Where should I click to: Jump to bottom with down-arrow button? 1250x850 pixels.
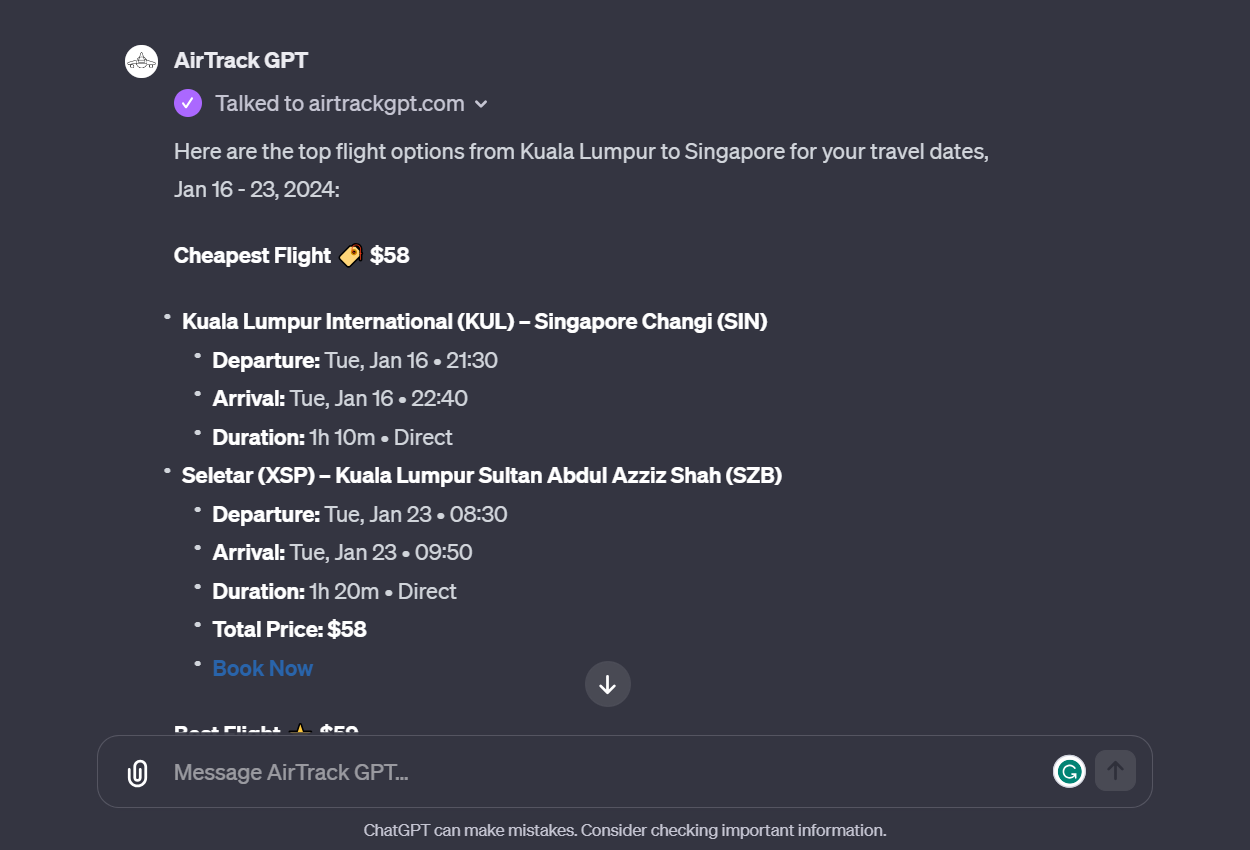click(x=607, y=684)
